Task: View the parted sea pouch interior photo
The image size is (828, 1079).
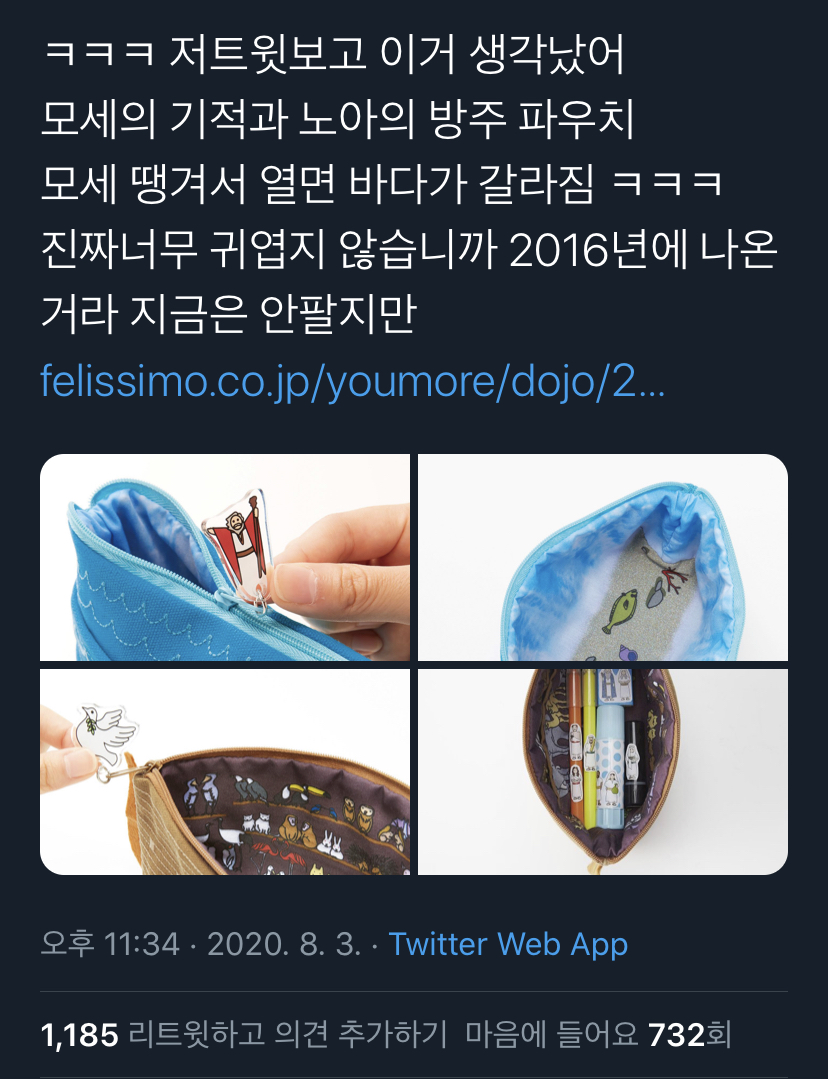Action: 603,557
